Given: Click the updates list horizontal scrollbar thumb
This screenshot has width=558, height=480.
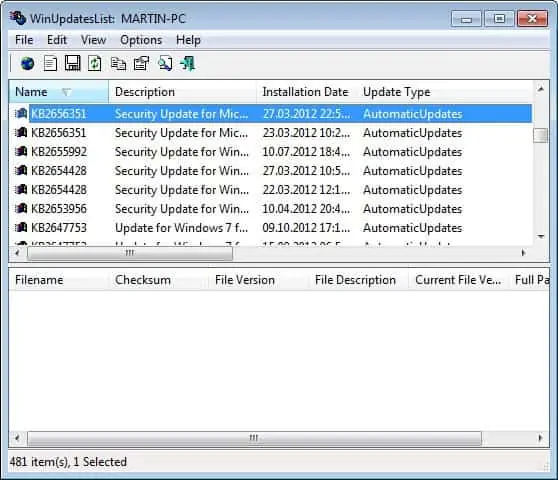Looking at the screenshot, I should [x=130, y=253].
